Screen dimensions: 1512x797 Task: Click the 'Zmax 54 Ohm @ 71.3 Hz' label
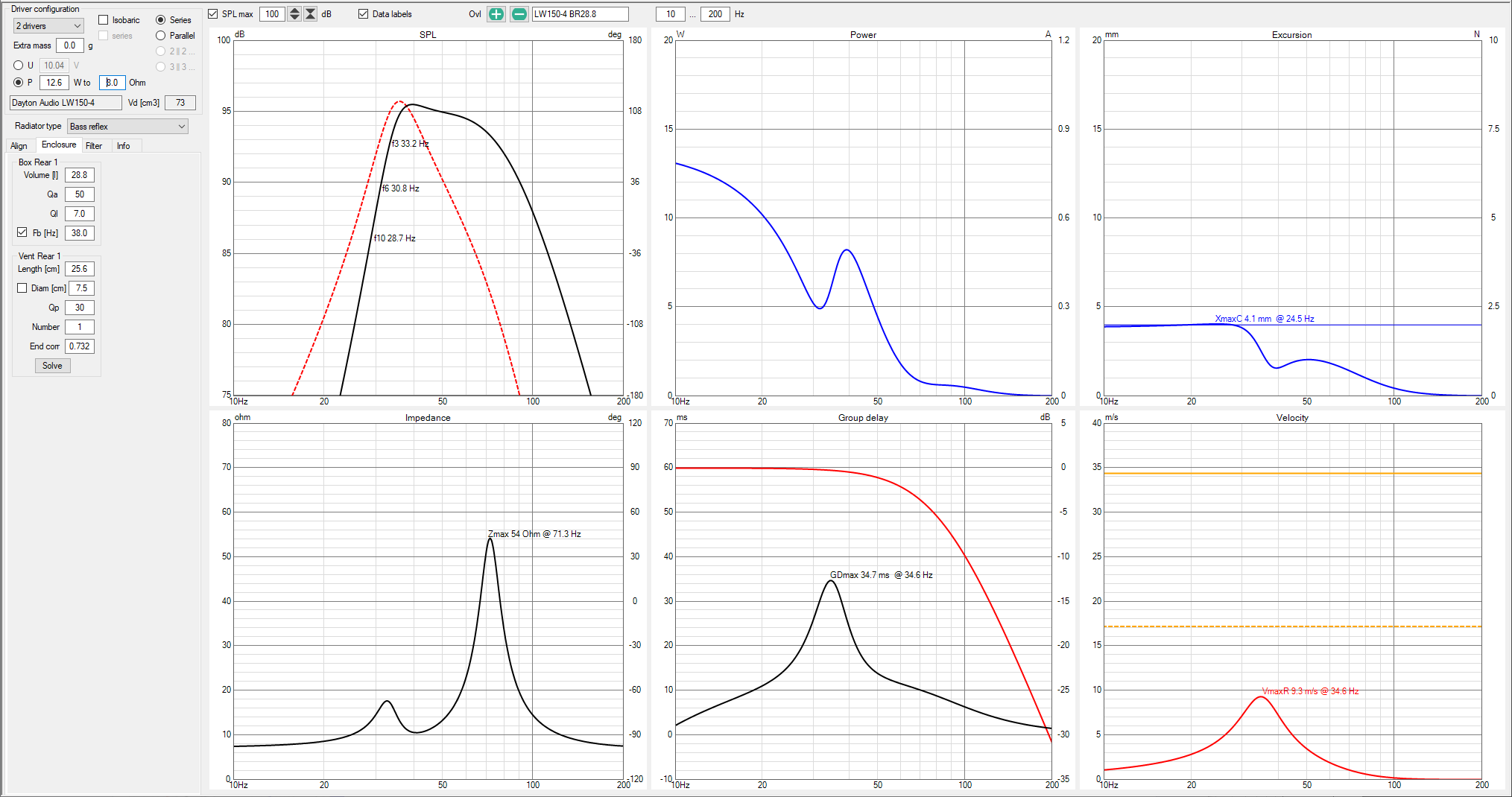[x=534, y=534]
